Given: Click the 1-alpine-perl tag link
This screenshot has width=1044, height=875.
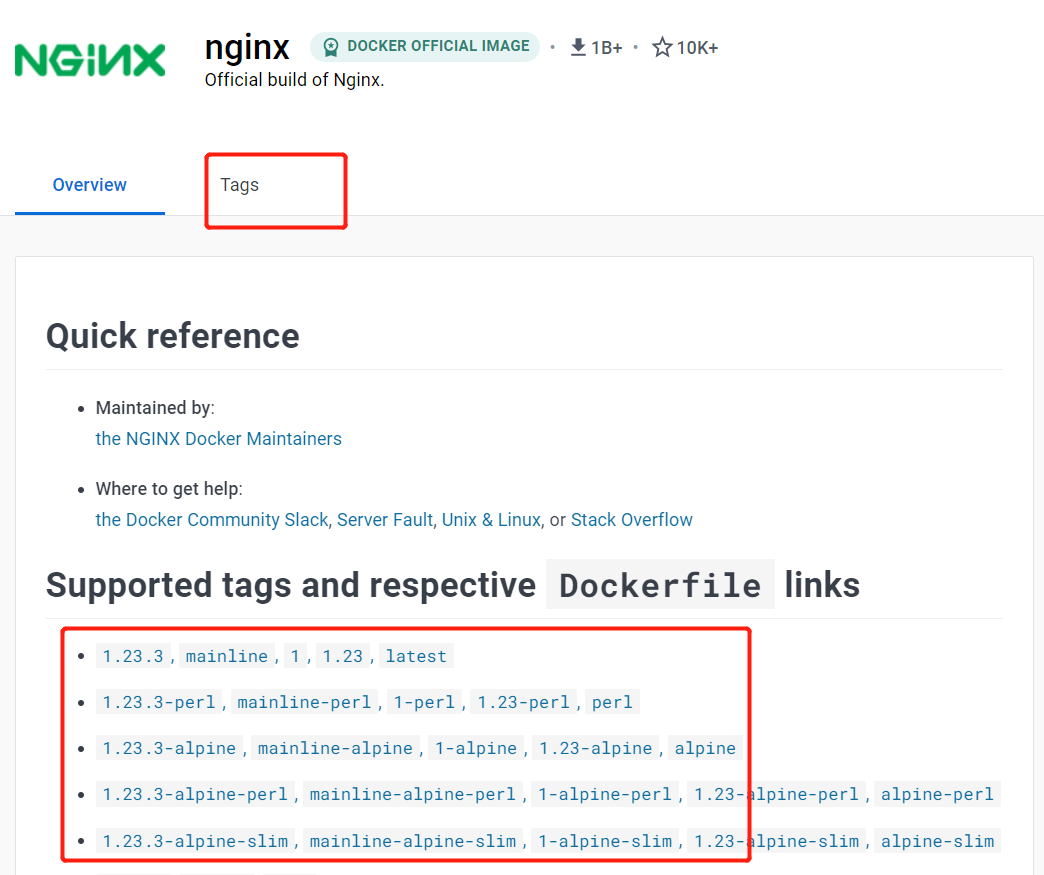Looking at the screenshot, I should pyautogui.click(x=605, y=794).
